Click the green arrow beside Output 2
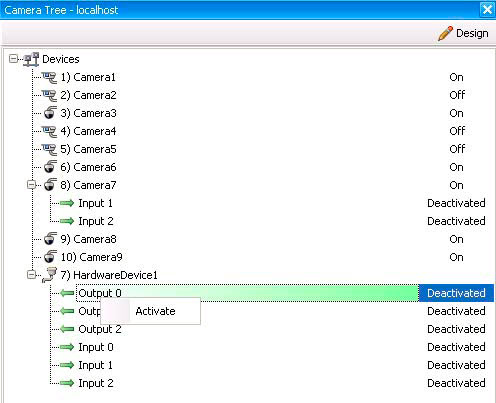 click(x=67, y=329)
